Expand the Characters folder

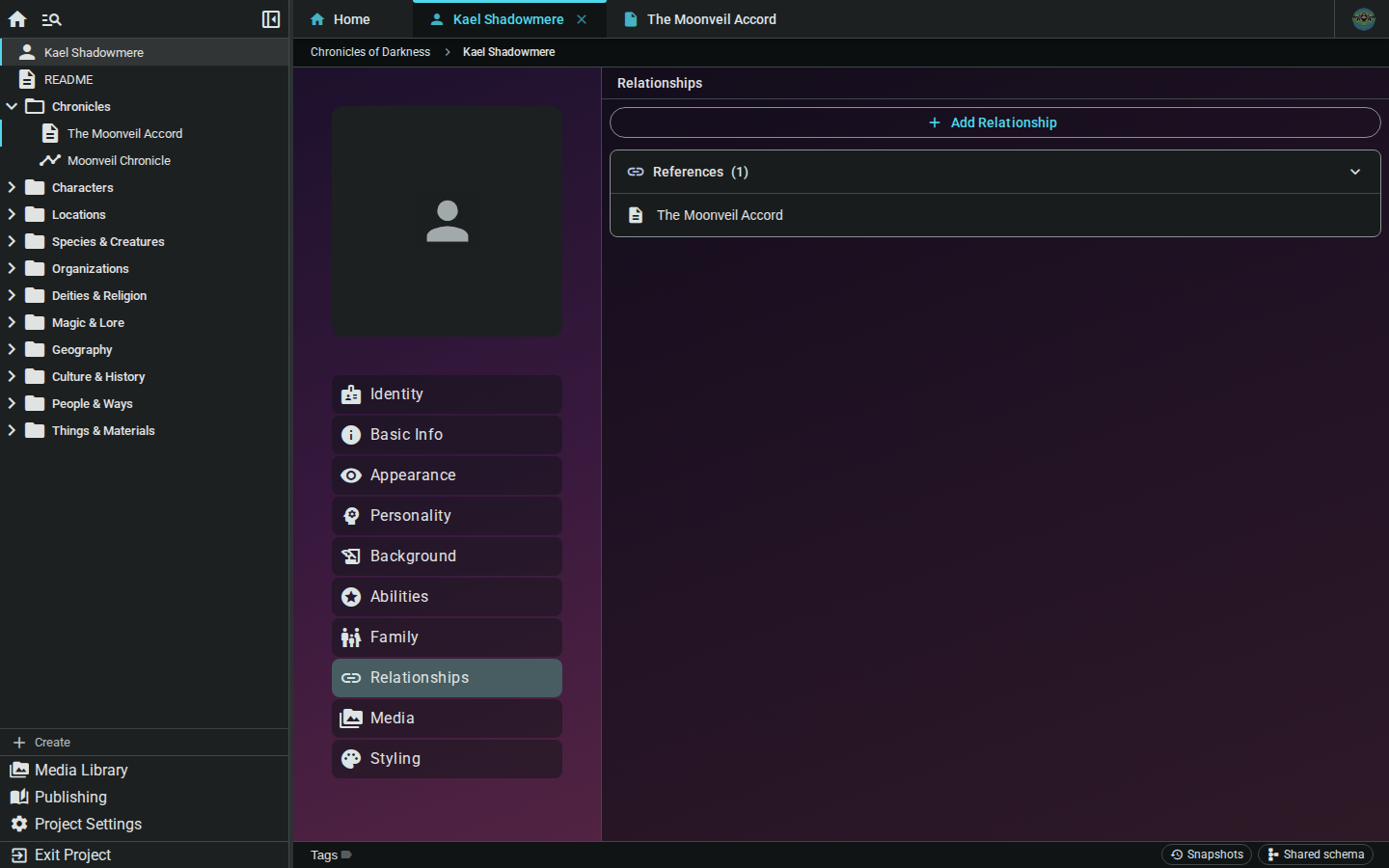point(12,187)
